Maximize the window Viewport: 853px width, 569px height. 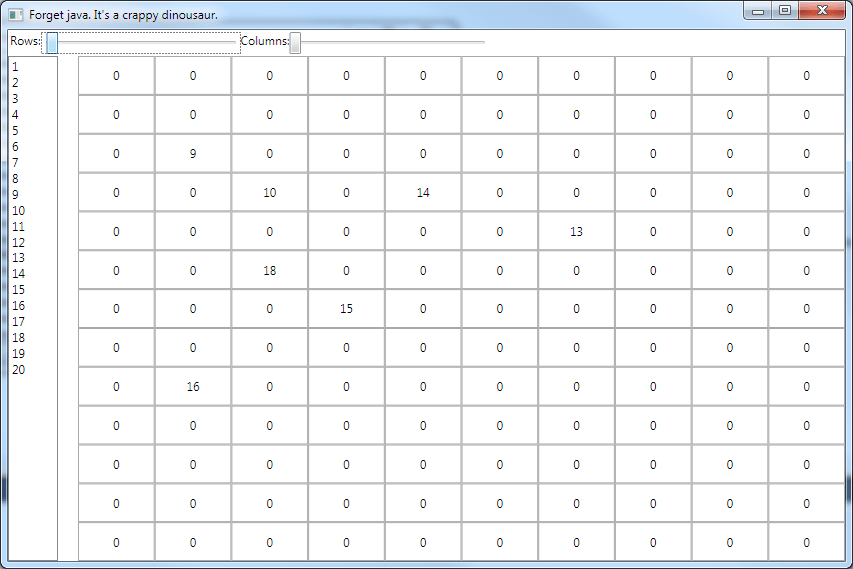tap(785, 11)
